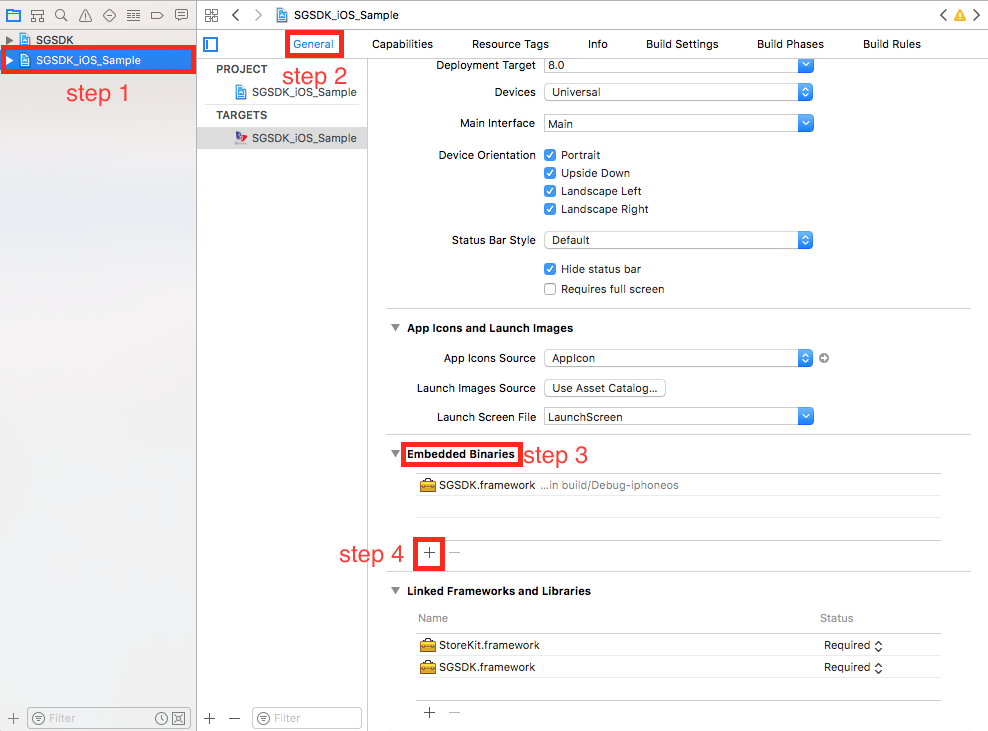Open the Find navigator magnifier icon

(61, 15)
